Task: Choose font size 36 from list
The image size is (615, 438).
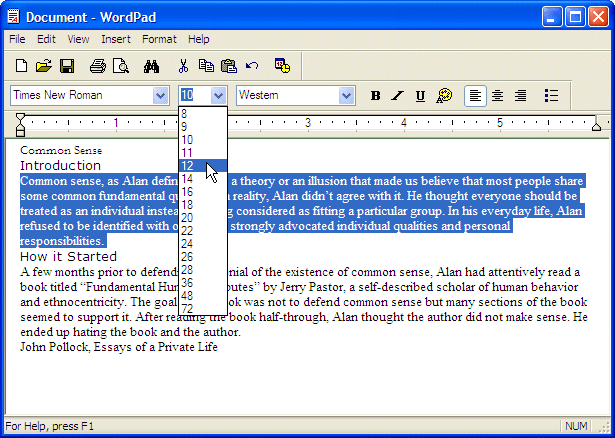Action: click(203, 283)
